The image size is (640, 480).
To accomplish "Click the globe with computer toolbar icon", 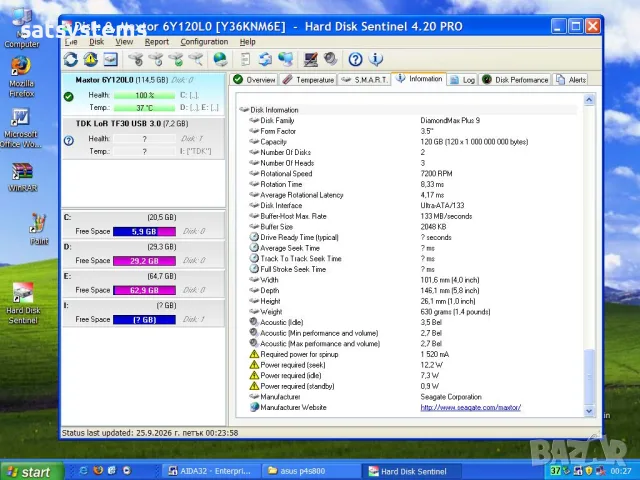I will pyautogui.click(x=286, y=60).
